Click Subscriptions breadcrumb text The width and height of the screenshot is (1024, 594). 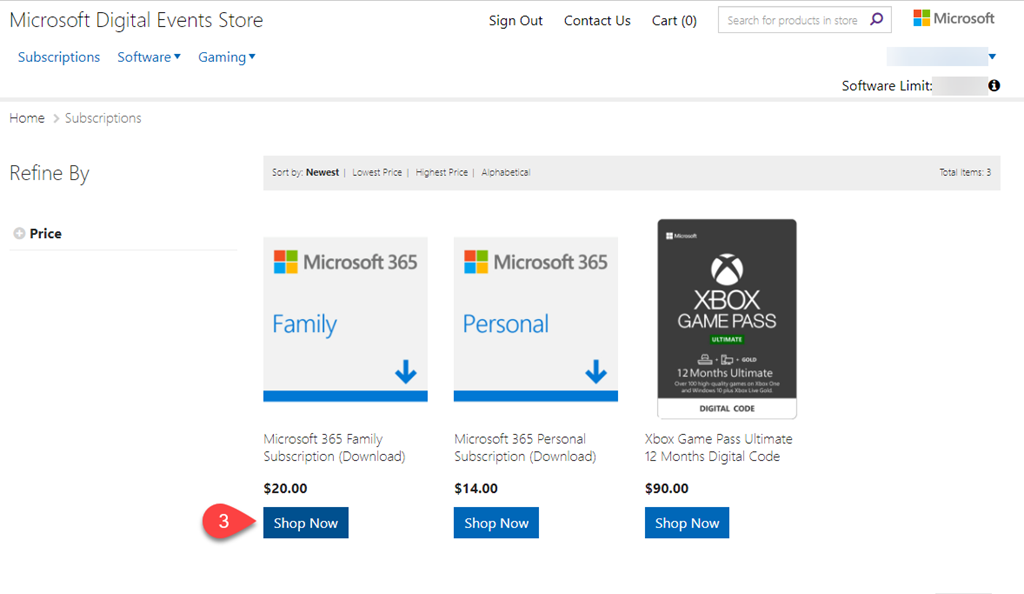pyautogui.click(x=103, y=118)
